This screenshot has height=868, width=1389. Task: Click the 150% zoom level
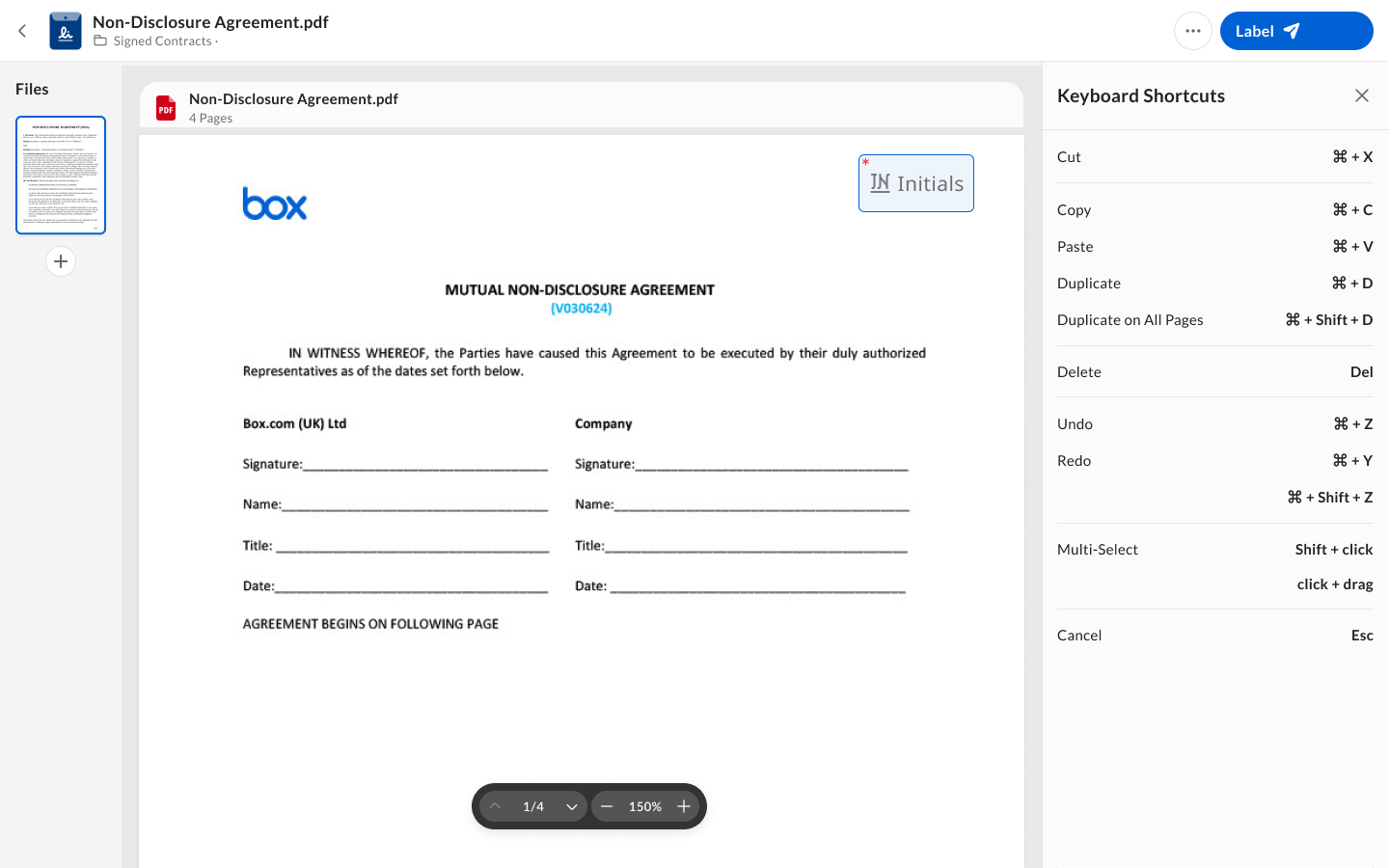pos(645,806)
